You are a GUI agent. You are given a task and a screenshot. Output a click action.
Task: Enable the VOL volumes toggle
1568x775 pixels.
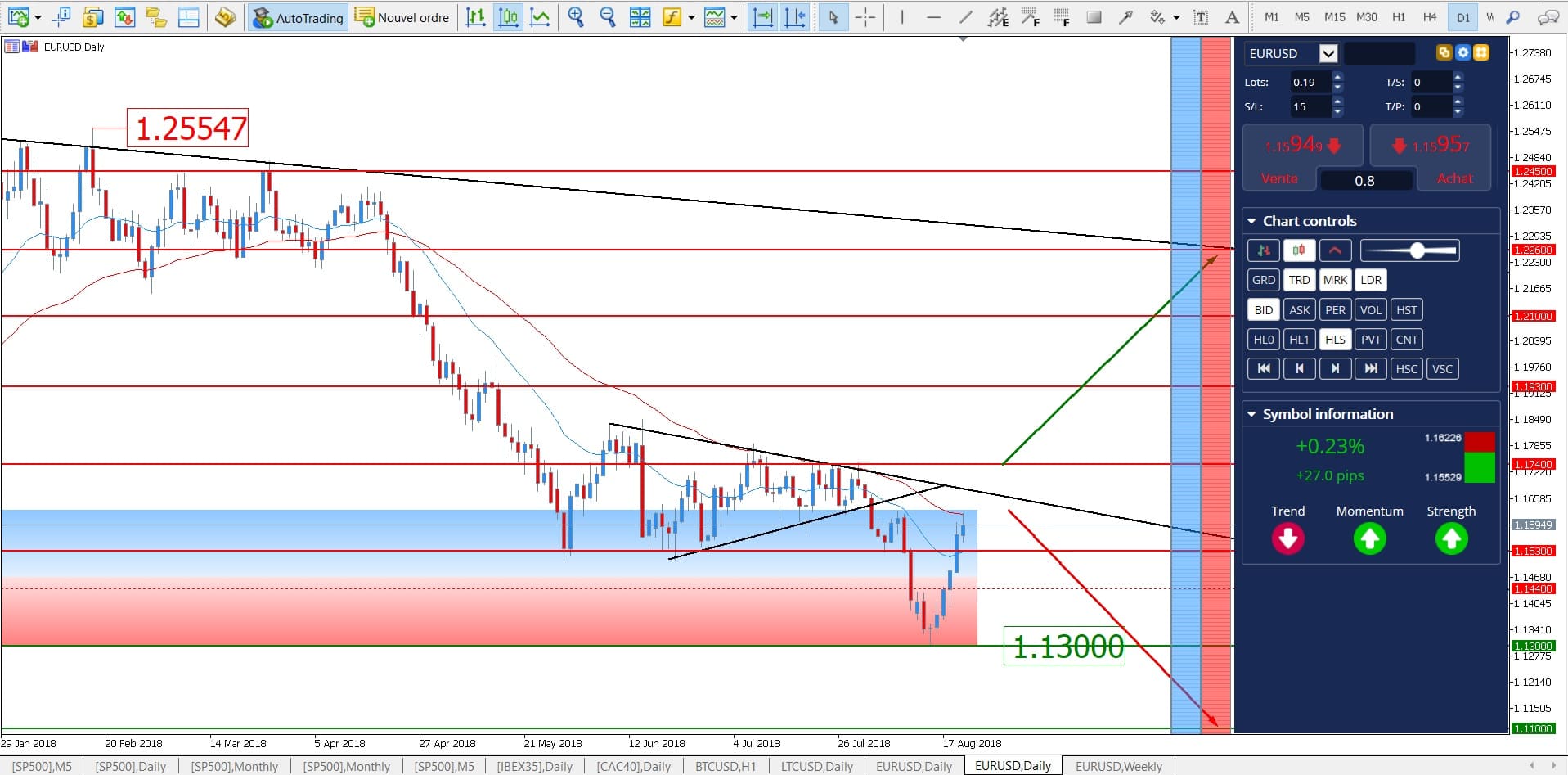pyautogui.click(x=1370, y=310)
